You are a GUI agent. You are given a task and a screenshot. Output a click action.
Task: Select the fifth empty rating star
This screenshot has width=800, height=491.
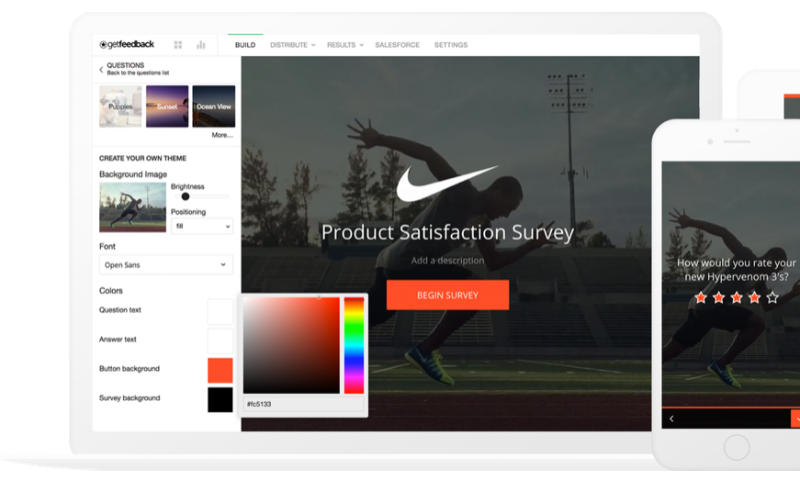coord(772,297)
